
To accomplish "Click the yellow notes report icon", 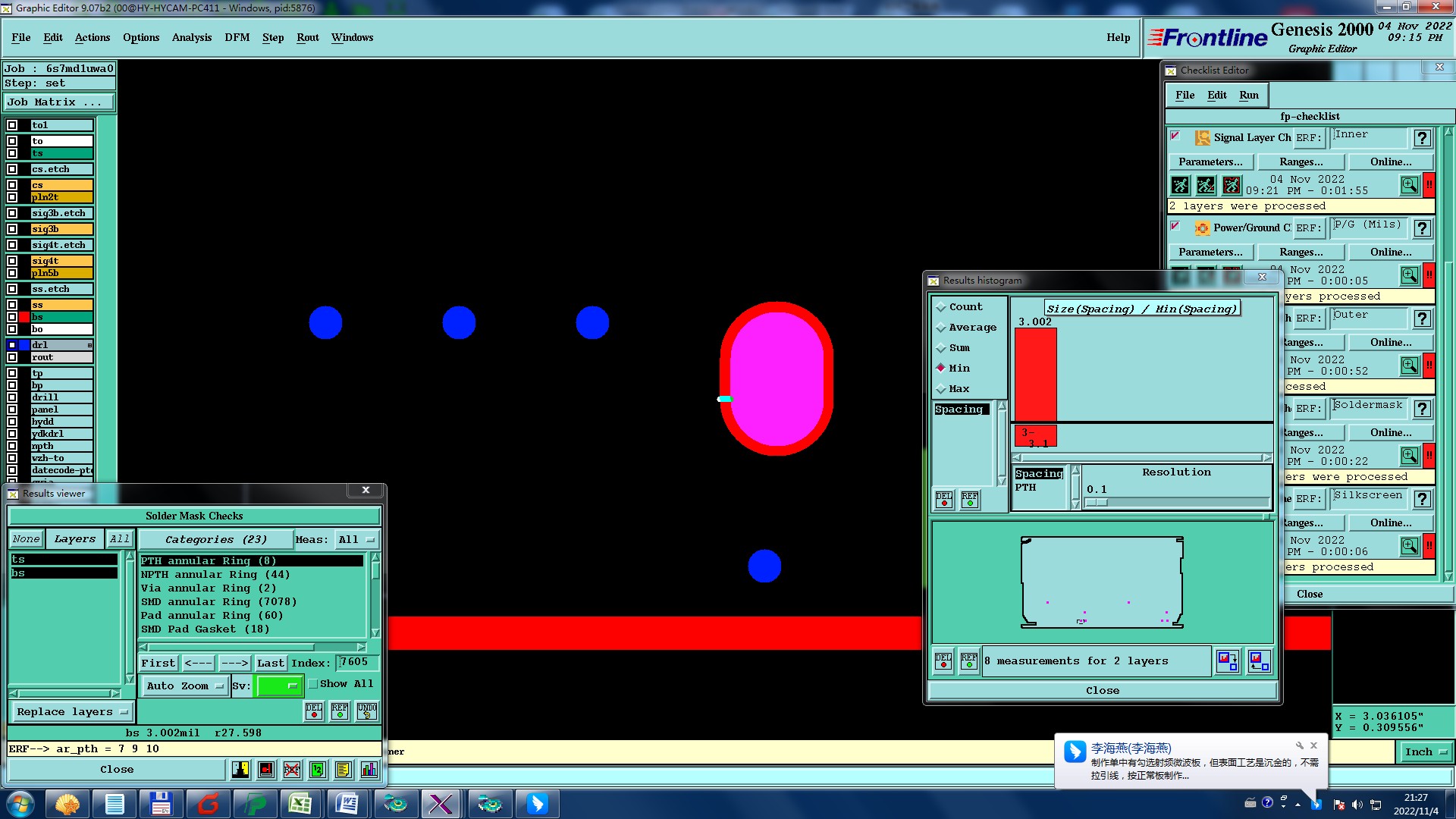I will click(343, 770).
